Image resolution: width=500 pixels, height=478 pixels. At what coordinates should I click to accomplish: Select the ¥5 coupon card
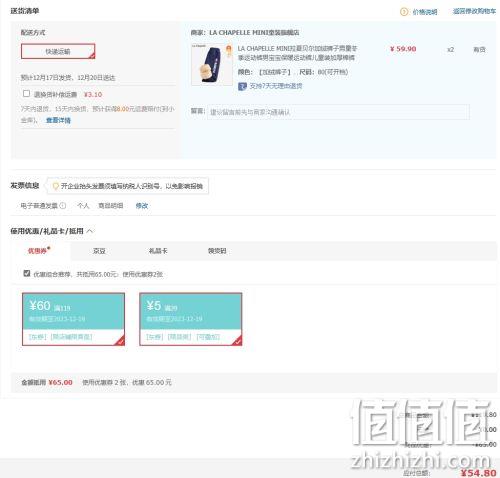click(x=191, y=319)
